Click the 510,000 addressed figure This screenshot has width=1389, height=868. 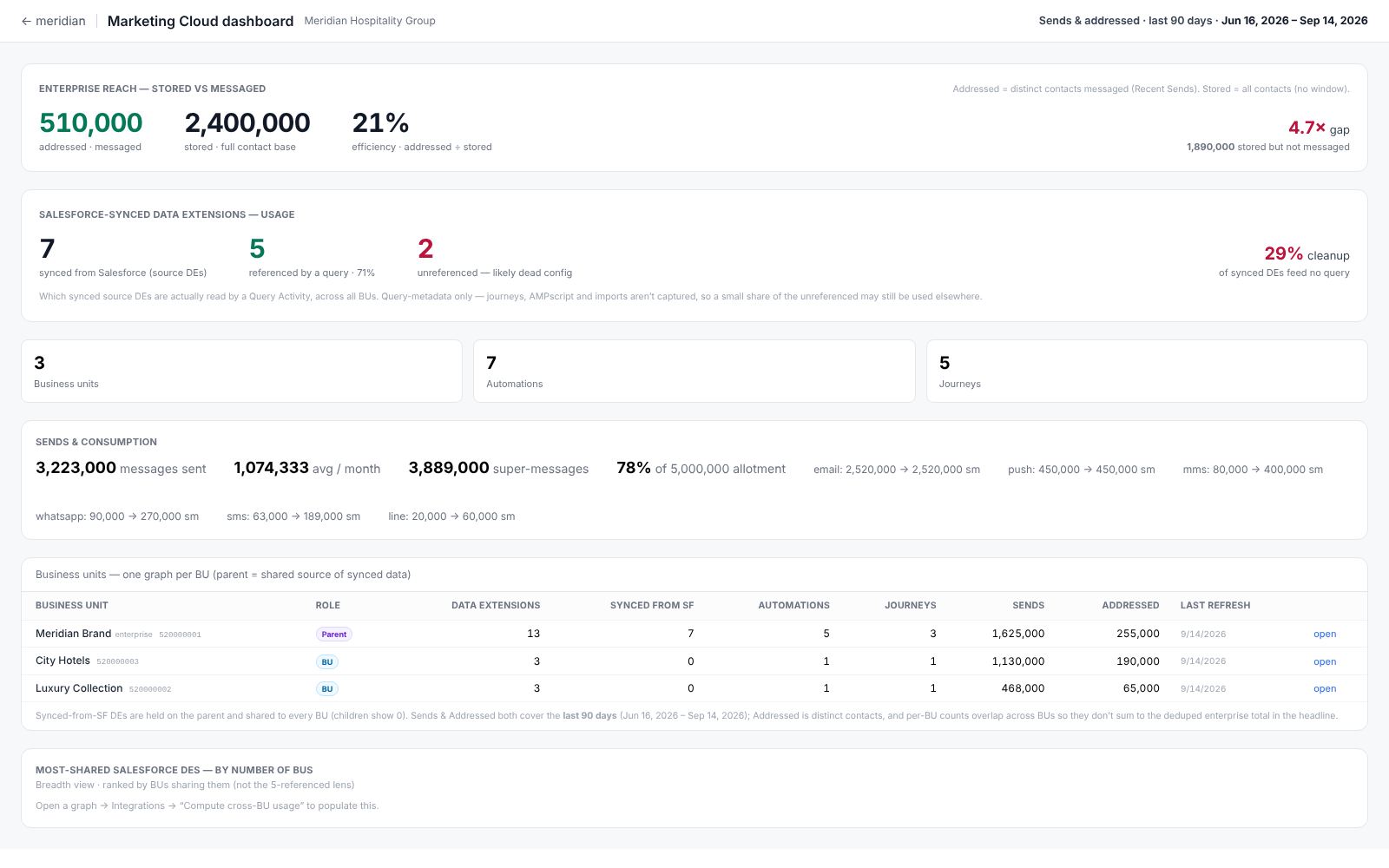click(91, 123)
